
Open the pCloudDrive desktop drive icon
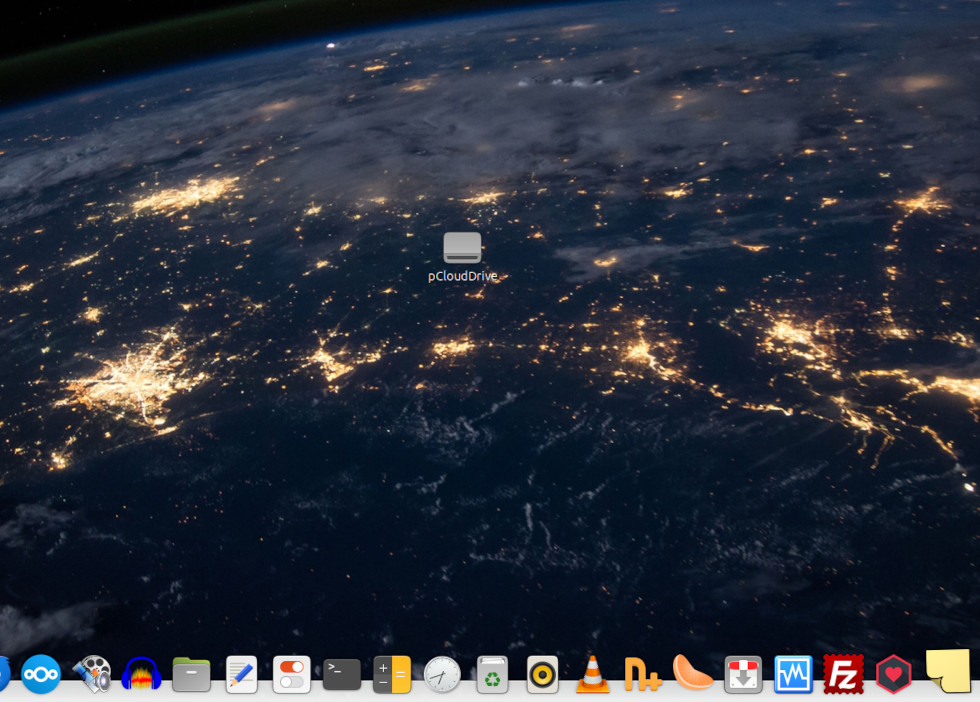point(462,248)
